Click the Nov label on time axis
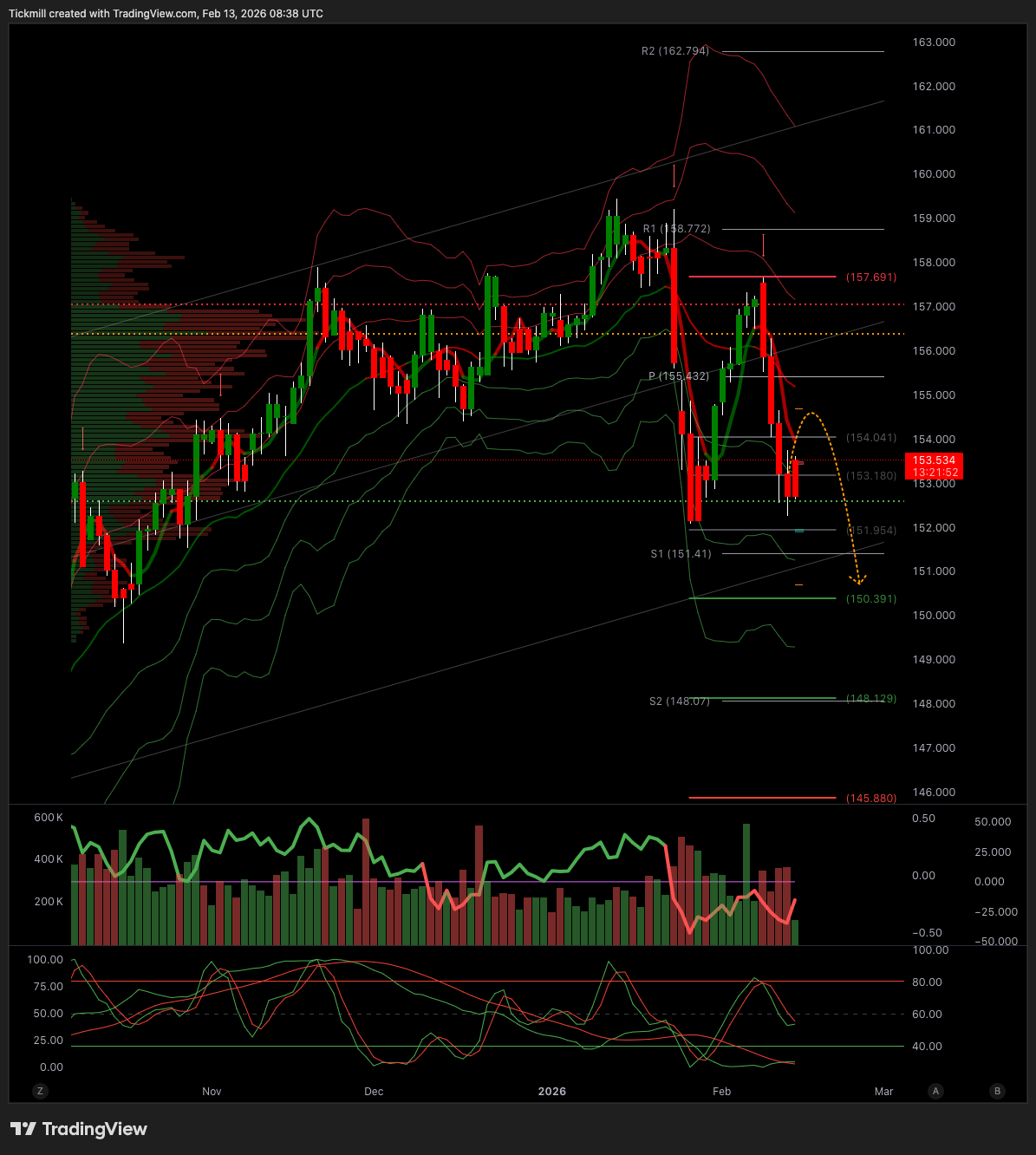Image resolution: width=1036 pixels, height=1155 pixels. coord(212,1091)
